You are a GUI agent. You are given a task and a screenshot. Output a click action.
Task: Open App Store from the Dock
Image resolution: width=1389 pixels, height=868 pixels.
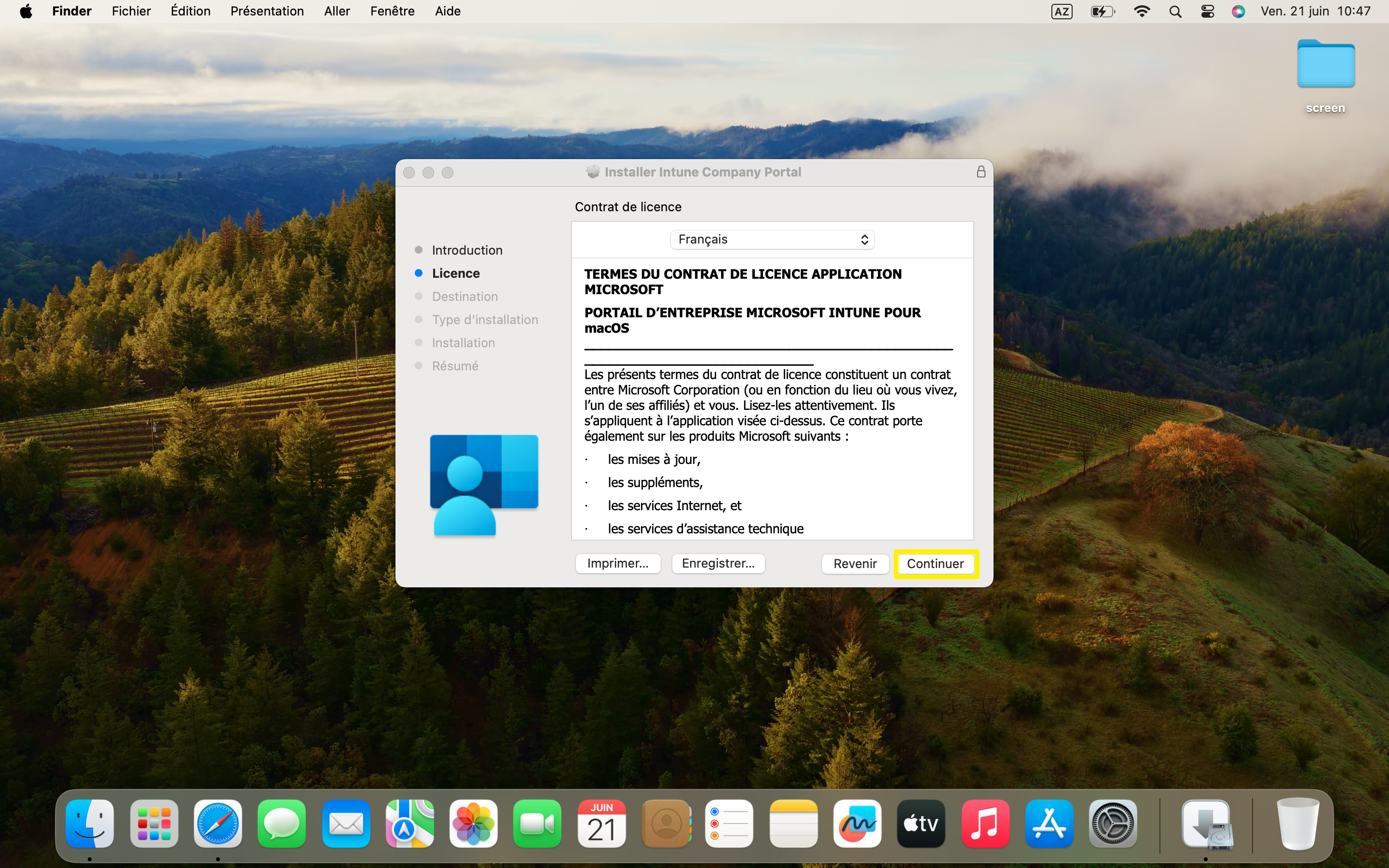click(1050, 824)
